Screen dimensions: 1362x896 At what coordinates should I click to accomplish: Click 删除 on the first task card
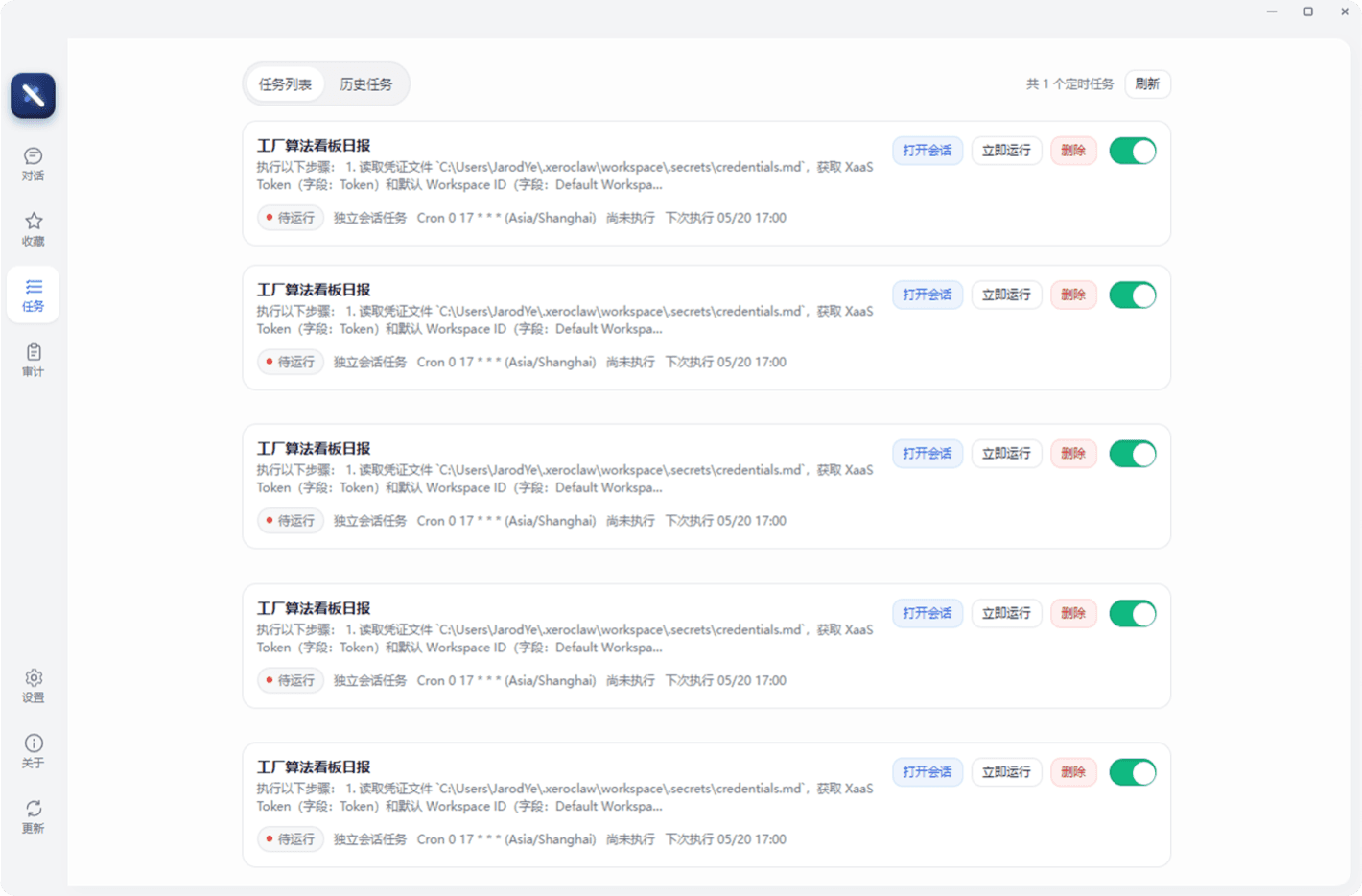[1073, 151]
